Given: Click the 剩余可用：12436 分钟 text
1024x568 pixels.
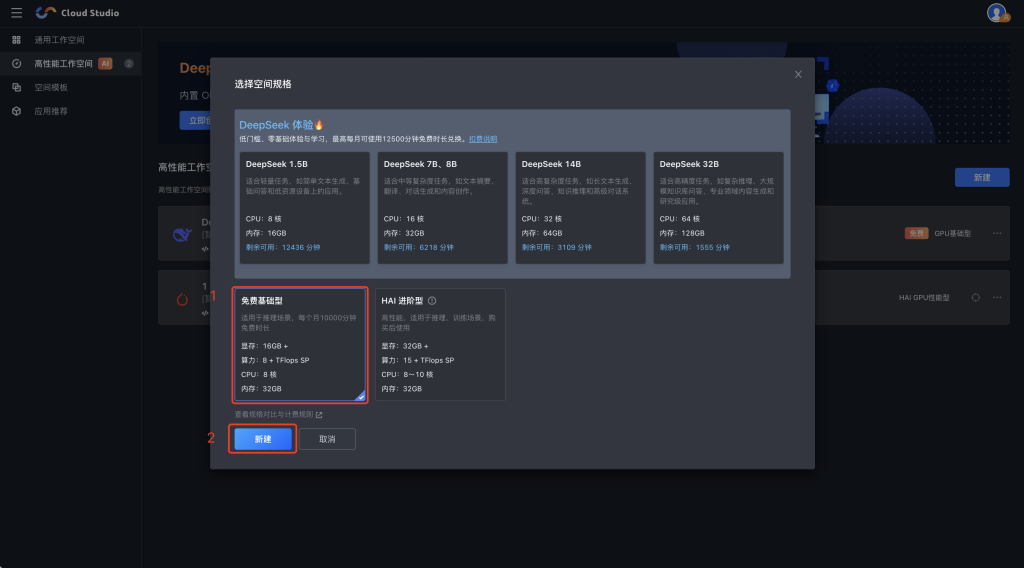Looking at the screenshot, I should point(283,247).
